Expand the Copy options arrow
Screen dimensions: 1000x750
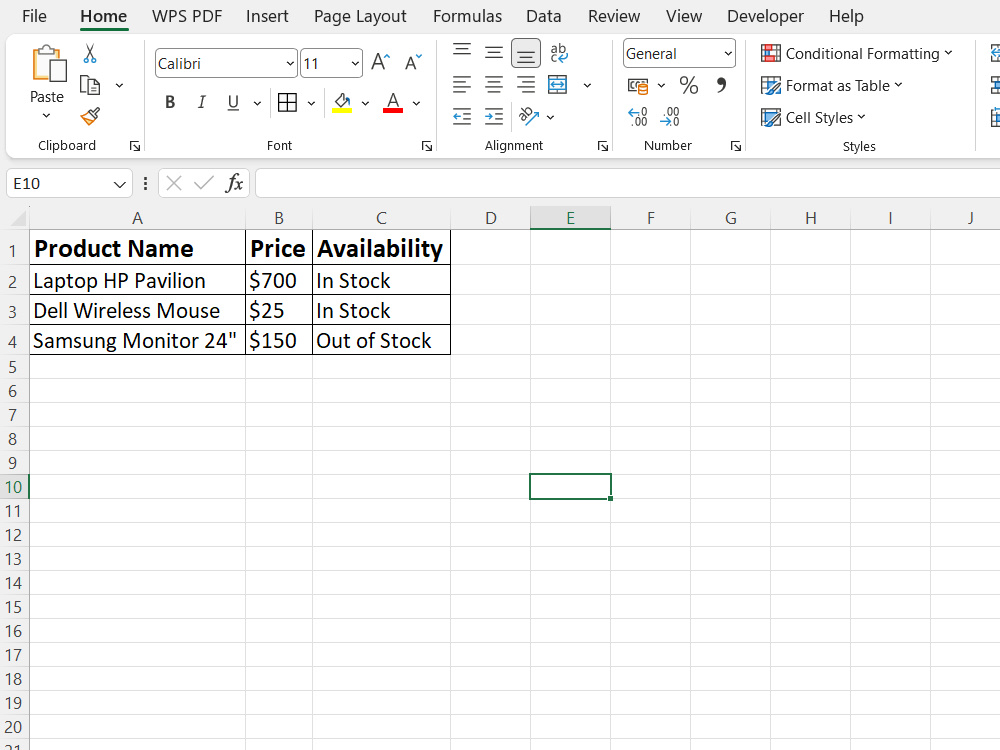point(119,85)
